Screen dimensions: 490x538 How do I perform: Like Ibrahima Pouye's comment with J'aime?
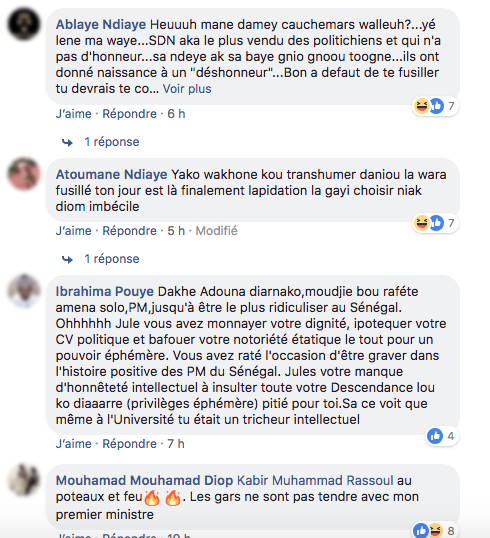click(74, 444)
